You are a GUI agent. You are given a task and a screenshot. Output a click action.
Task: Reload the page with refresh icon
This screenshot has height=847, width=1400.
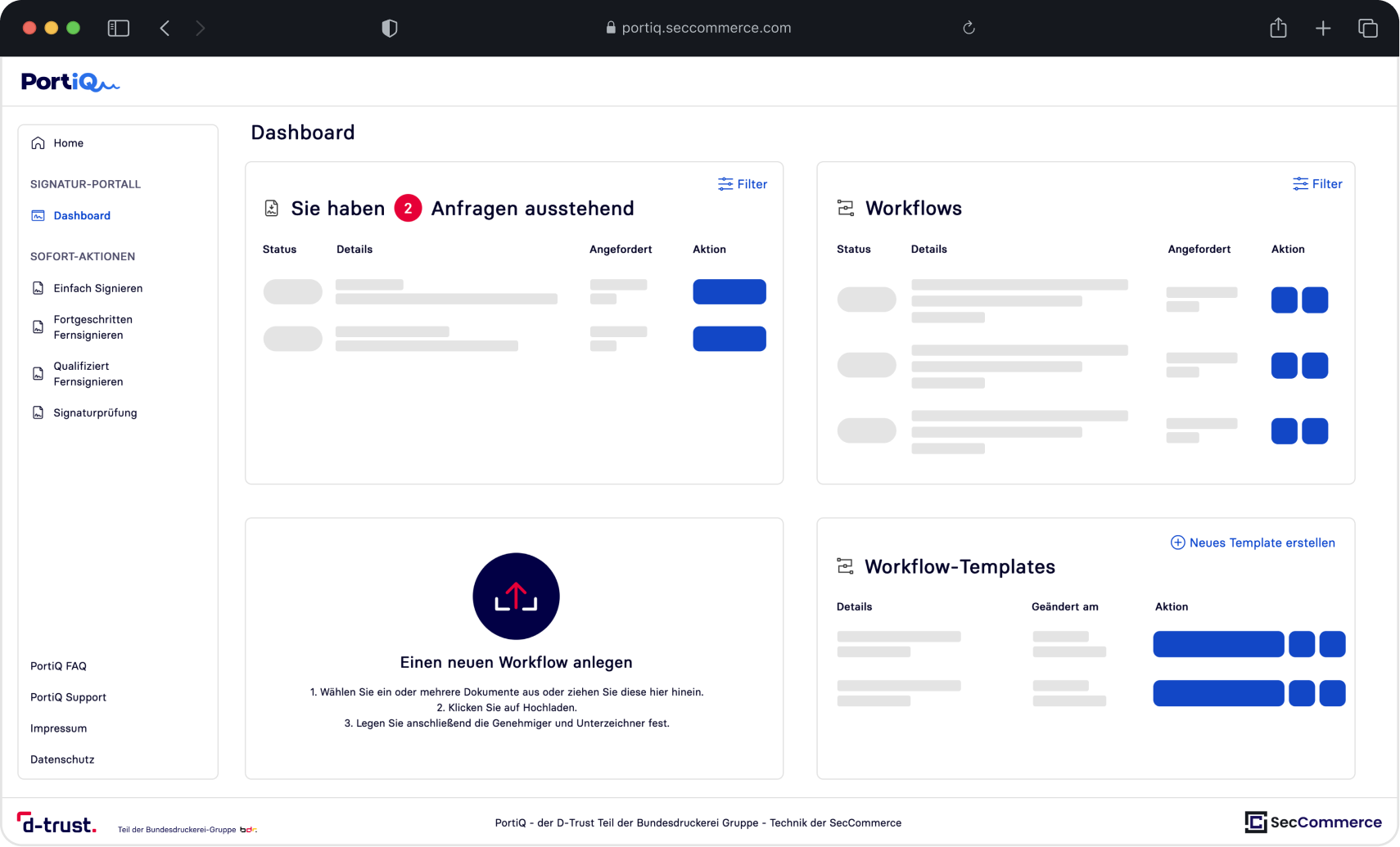tap(969, 29)
